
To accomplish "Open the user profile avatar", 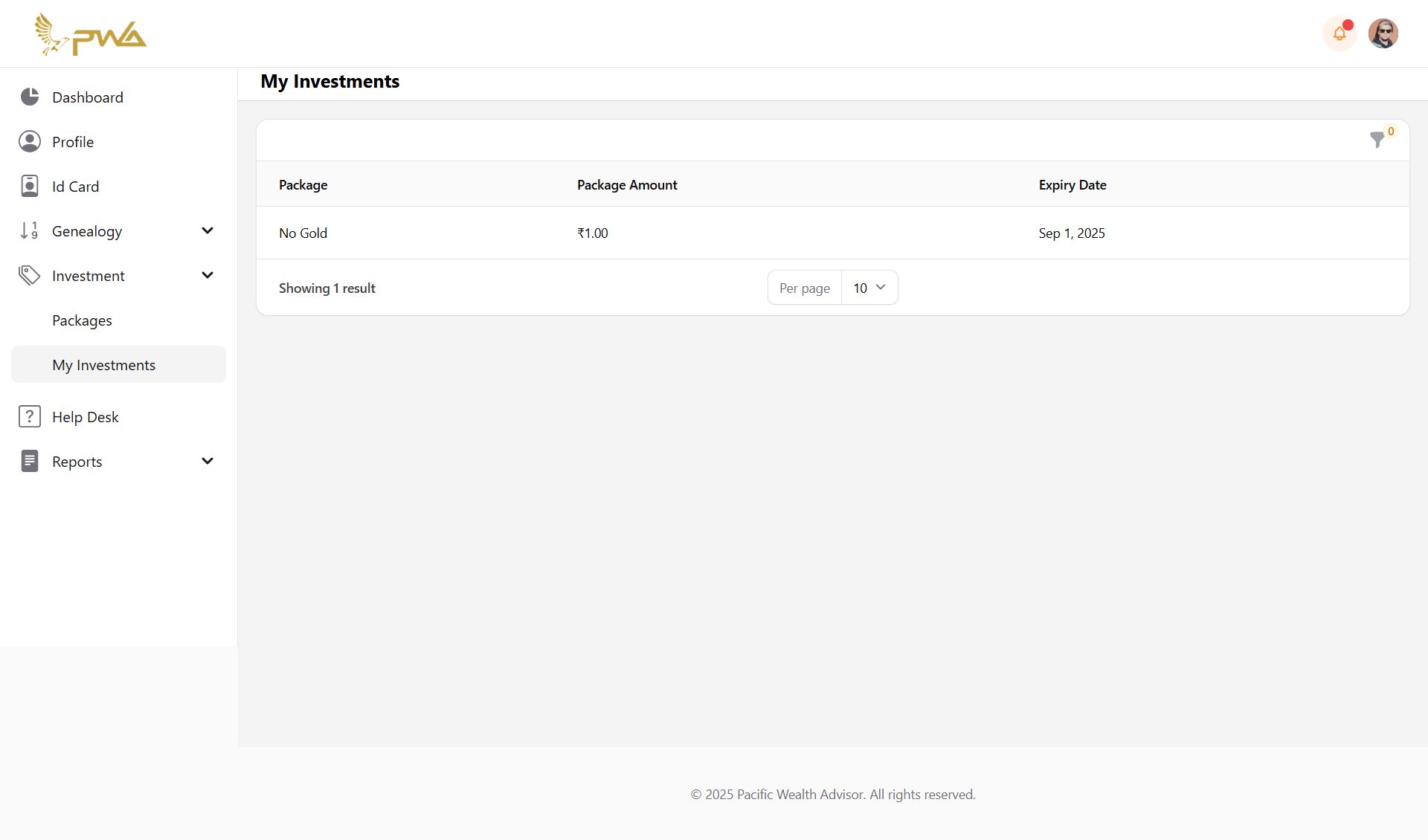I will click(1383, 33).
